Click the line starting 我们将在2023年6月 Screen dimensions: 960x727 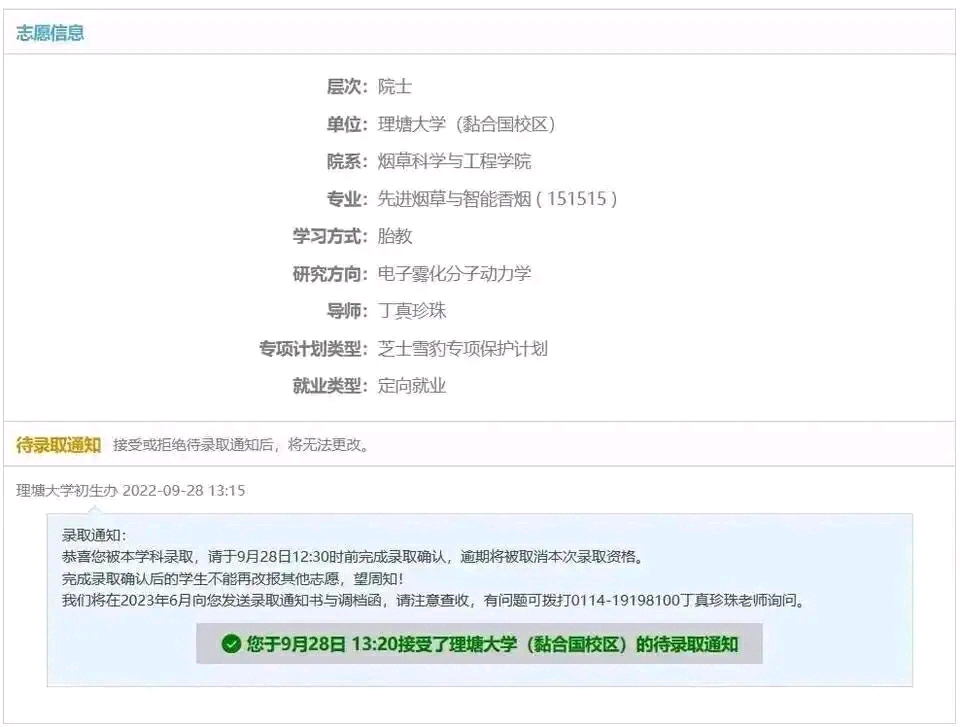[433, 600]
